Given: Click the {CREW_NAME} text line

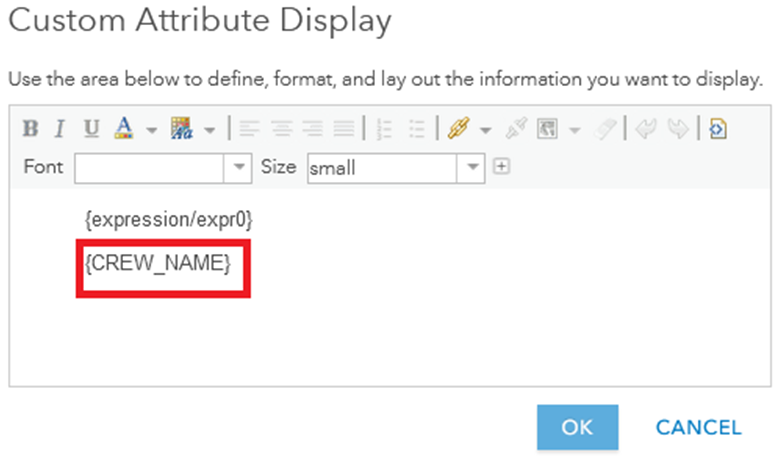Looking at the screenshot, I should click(x=157, y=263).
